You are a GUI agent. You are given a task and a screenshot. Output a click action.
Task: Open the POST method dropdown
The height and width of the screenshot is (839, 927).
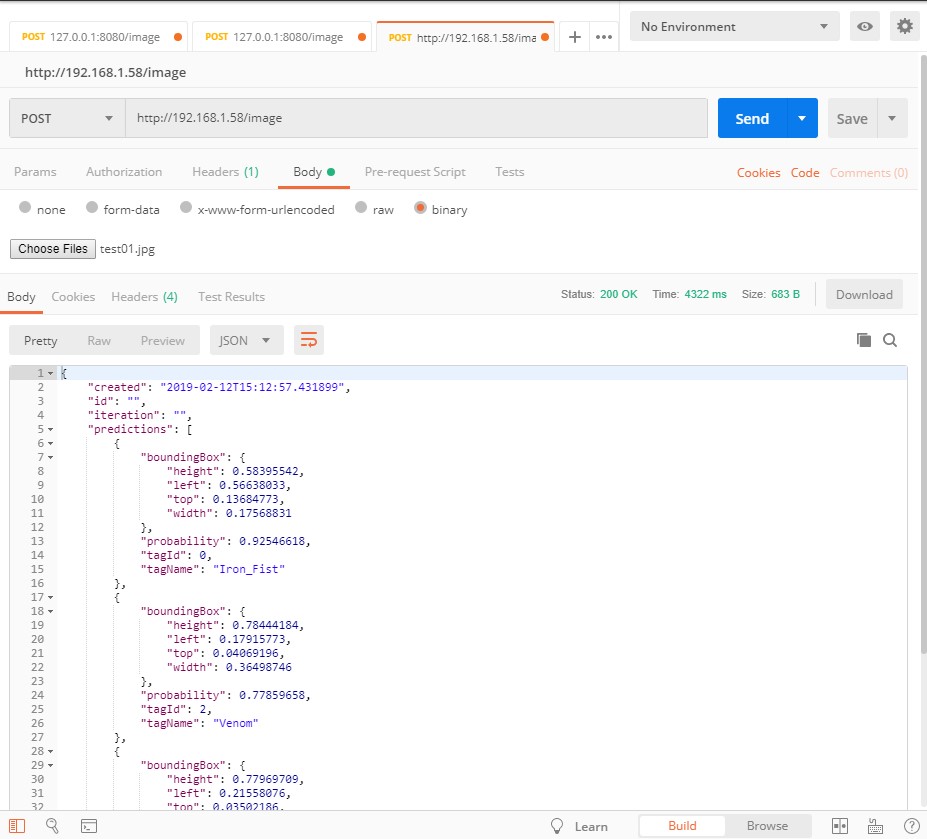coord(65,118)
